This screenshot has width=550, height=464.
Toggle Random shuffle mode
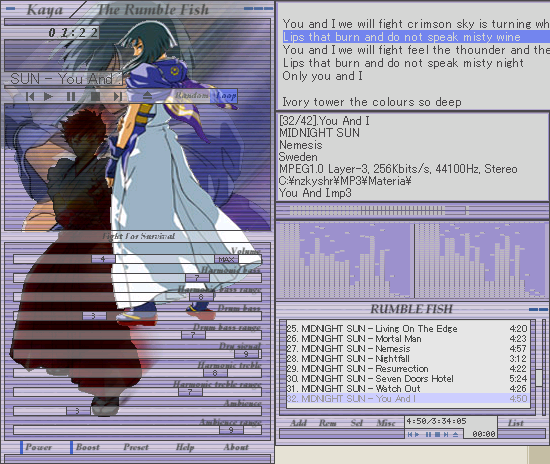(x=192, y=95)
